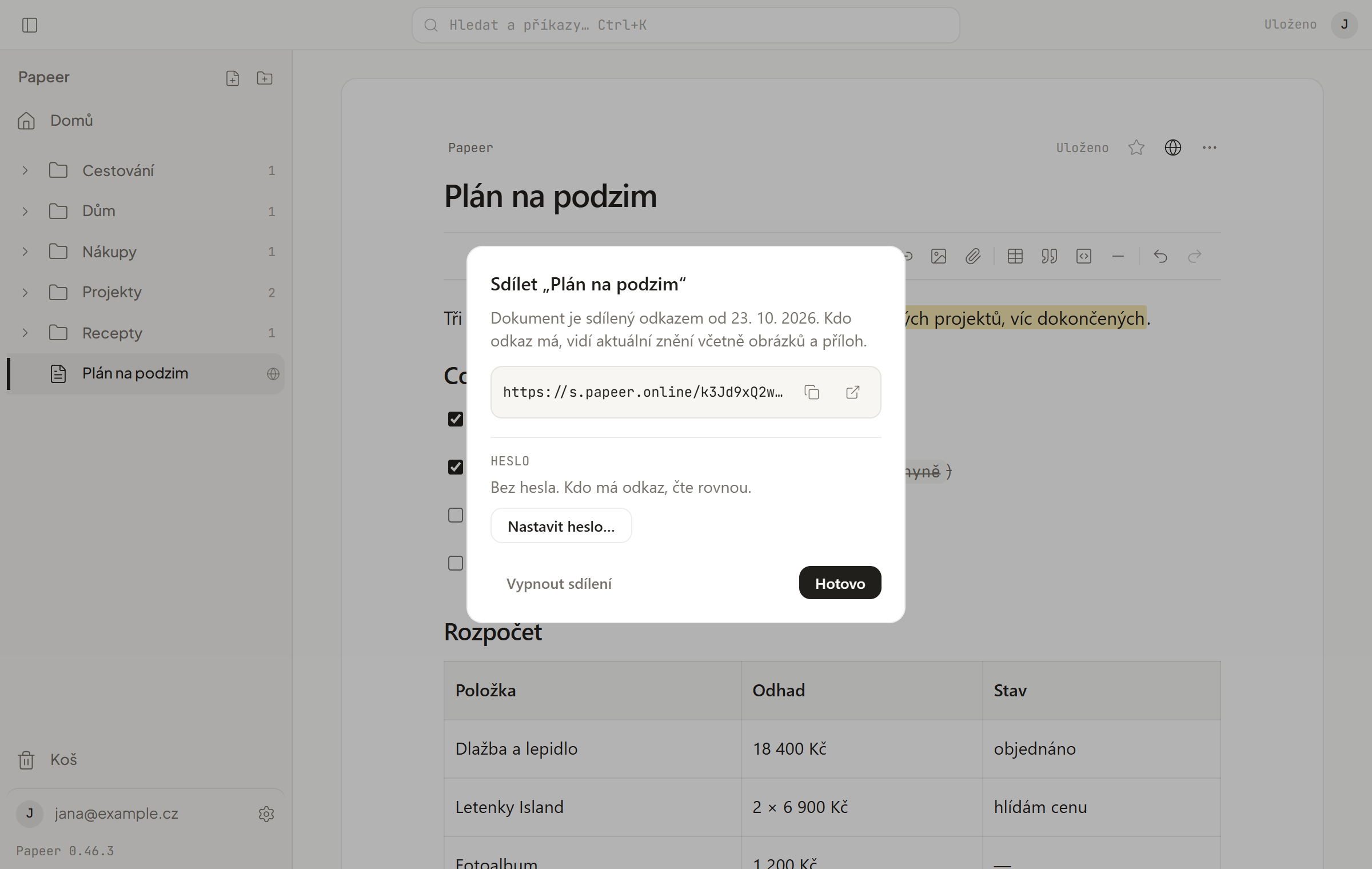Insert image toolbar icon
This screenshot has height=869, width=1372.
click(x=939, y=256)
